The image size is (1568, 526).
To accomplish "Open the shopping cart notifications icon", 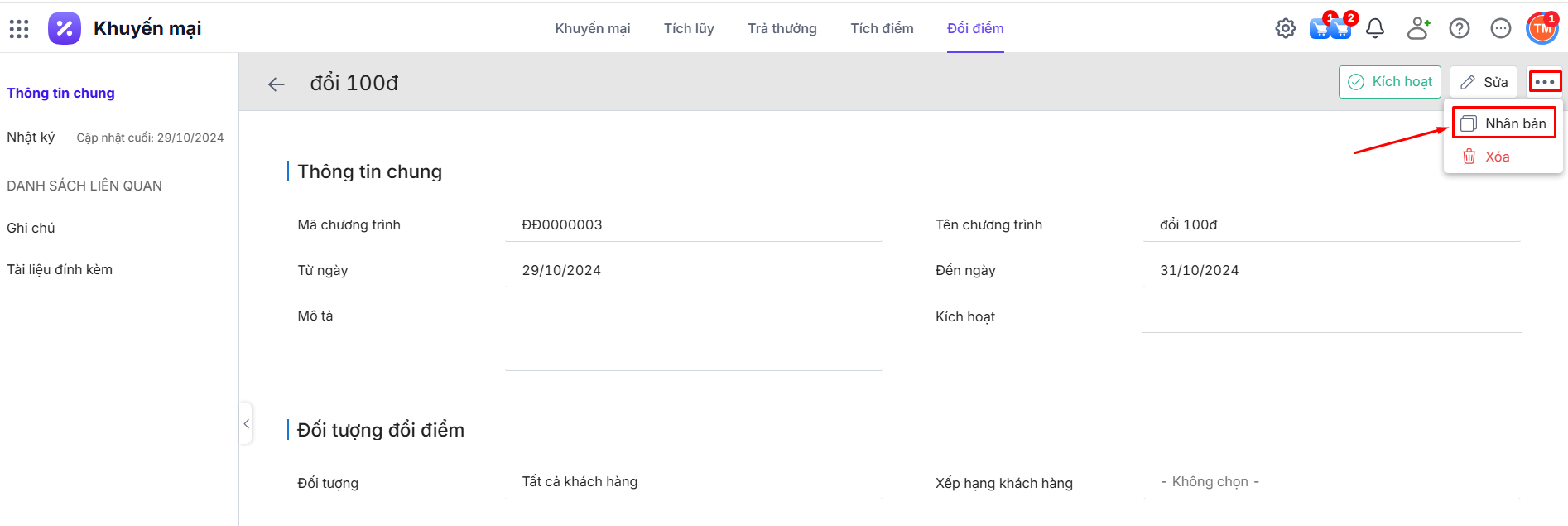I will click(x=1330, y=29).
